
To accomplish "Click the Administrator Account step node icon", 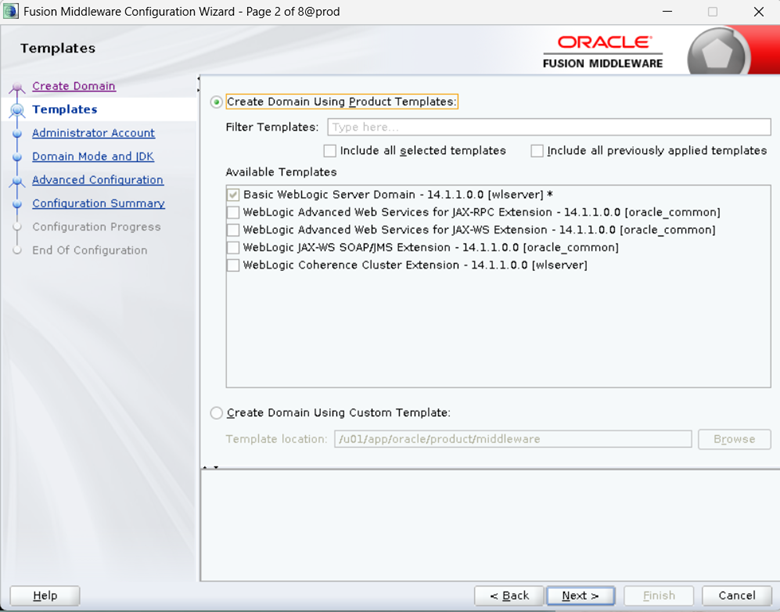I will pos(17,133).
